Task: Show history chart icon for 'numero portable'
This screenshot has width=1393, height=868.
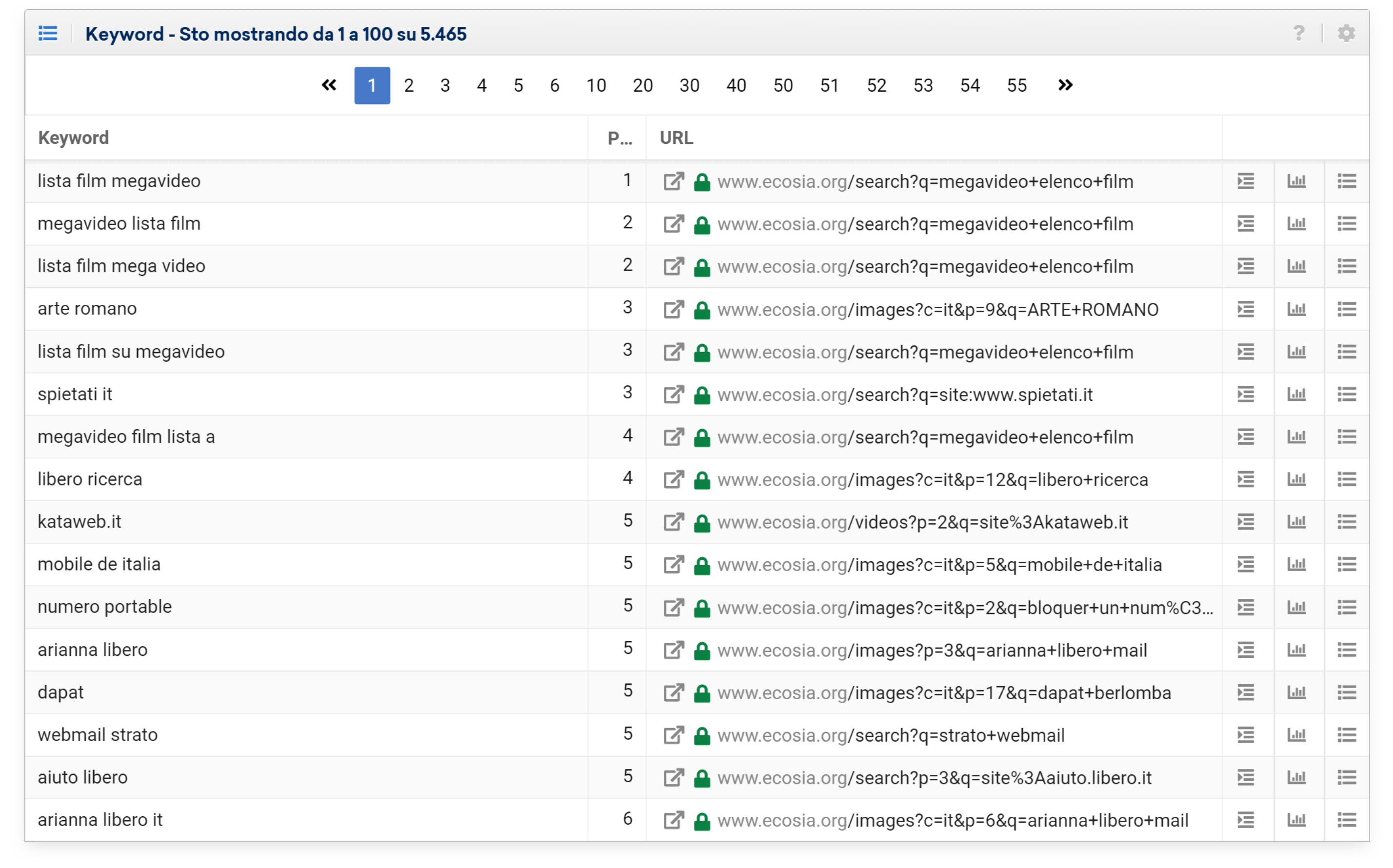Action: pos(1296,608)
